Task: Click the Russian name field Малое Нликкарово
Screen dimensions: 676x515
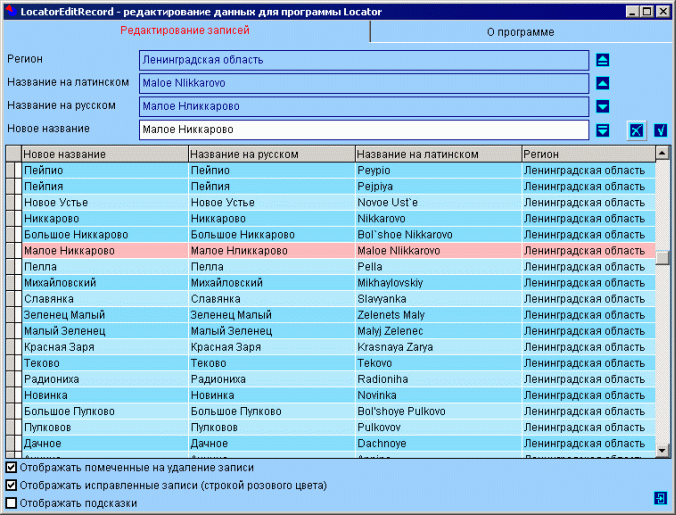Action: tap(364, 106)
